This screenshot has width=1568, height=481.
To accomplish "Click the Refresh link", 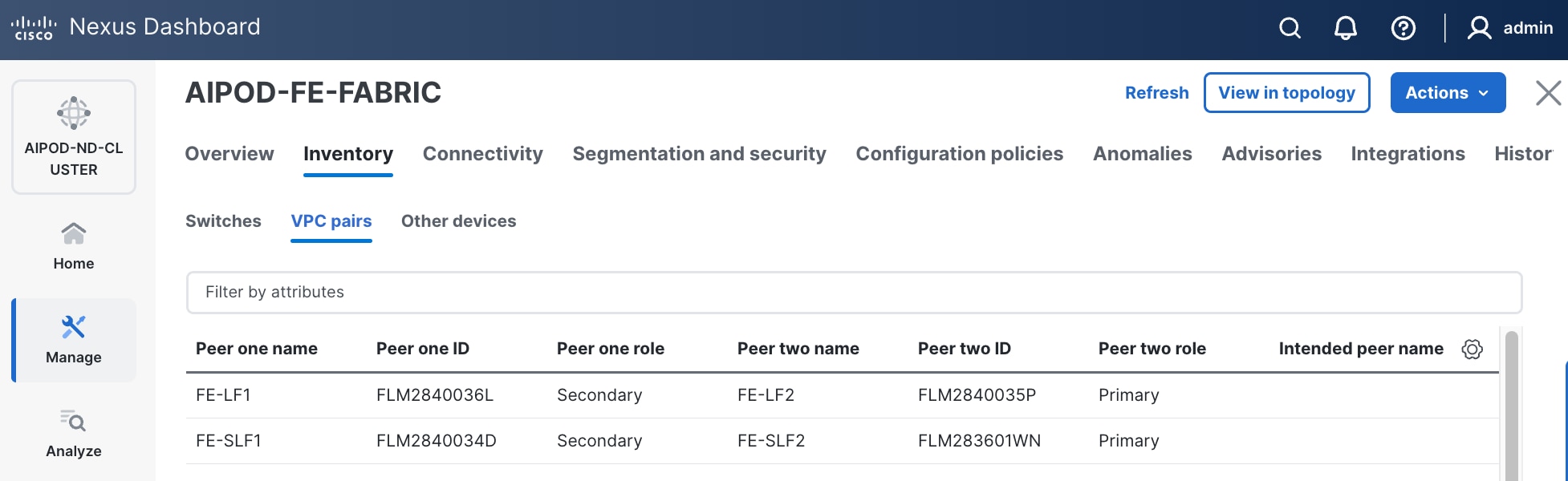I will (x=1156, y=93).
